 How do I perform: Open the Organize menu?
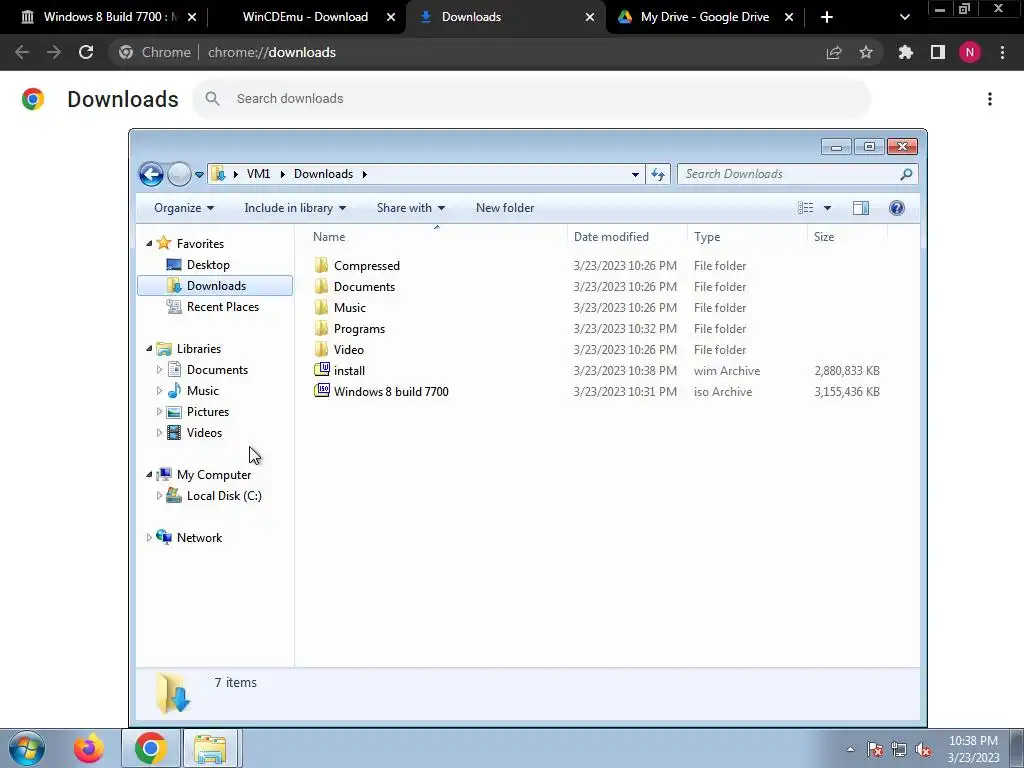click(x=184, y=208)
